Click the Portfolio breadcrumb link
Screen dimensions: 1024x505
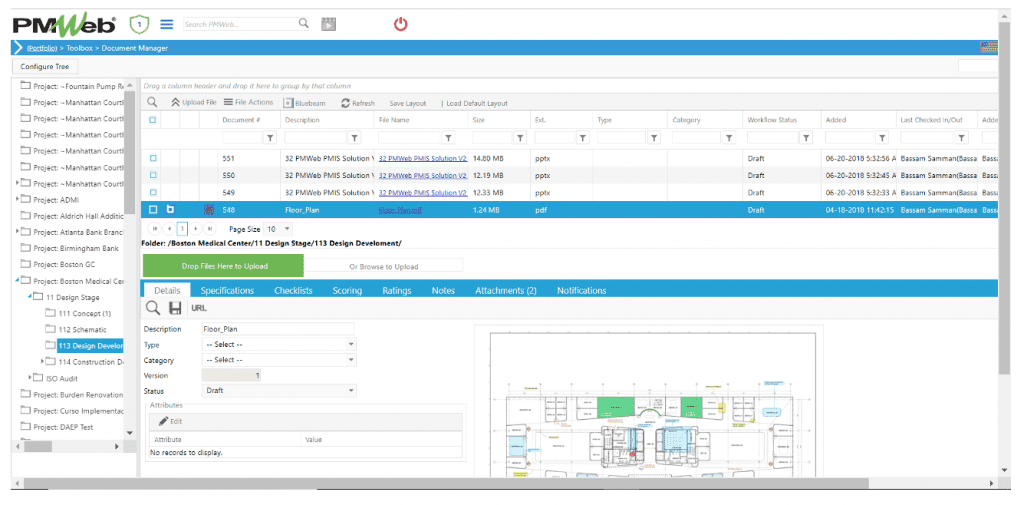[x=41, y=48]
